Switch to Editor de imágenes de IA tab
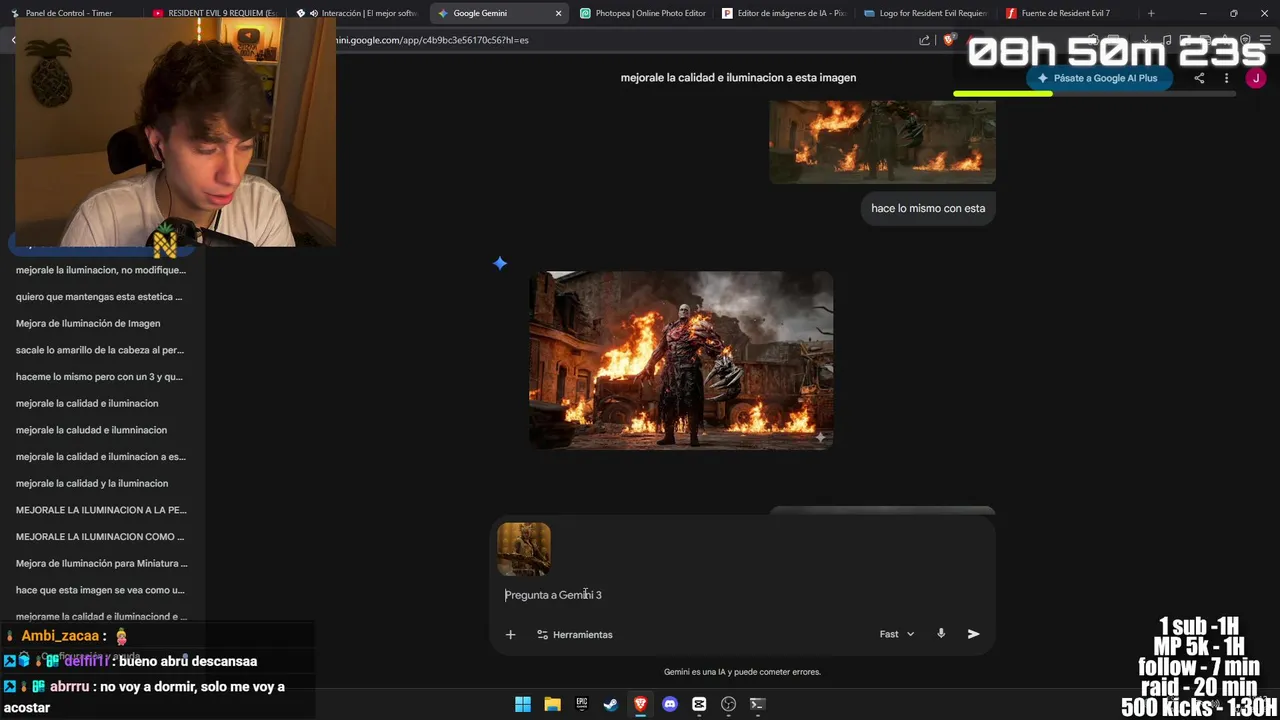 (785, 13)
